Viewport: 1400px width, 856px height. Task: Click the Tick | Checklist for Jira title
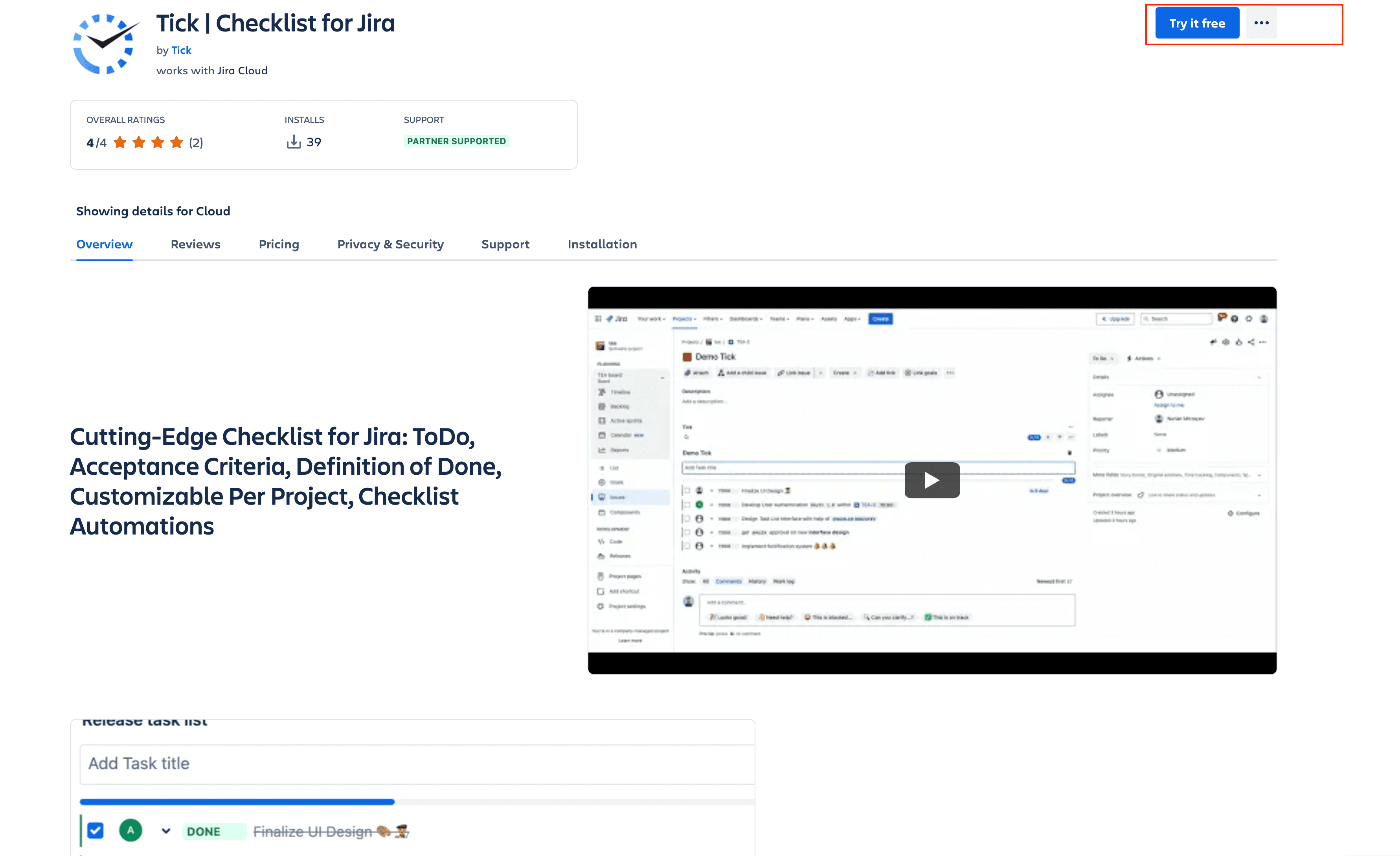[x=276, y=23]
